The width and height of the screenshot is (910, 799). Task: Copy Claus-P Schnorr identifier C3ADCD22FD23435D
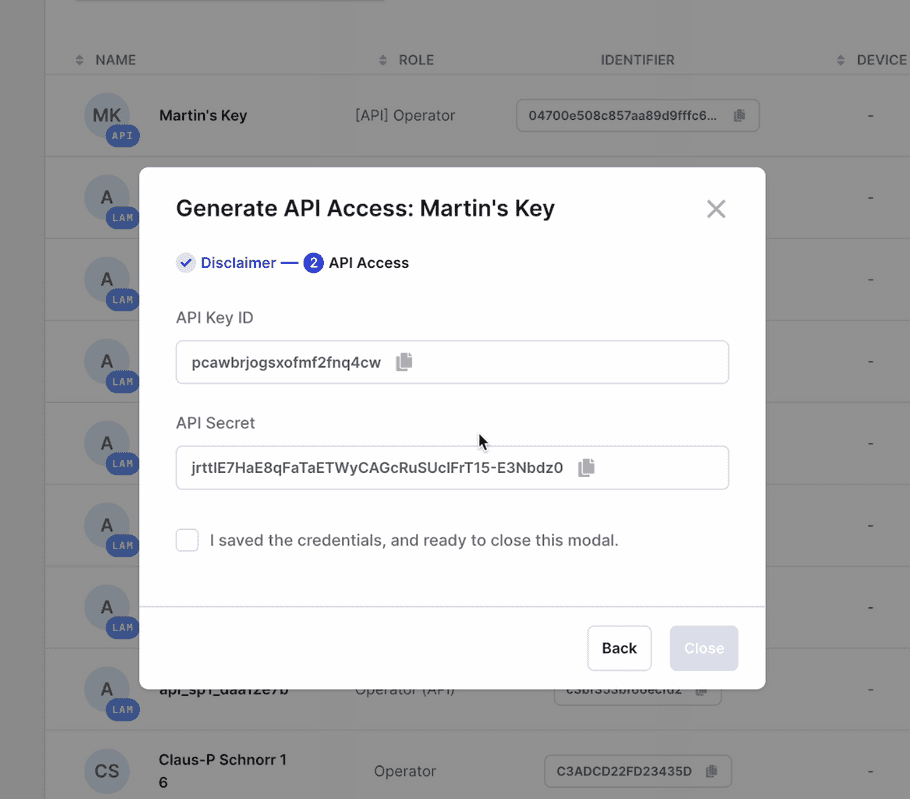click(x=711, y=771)
